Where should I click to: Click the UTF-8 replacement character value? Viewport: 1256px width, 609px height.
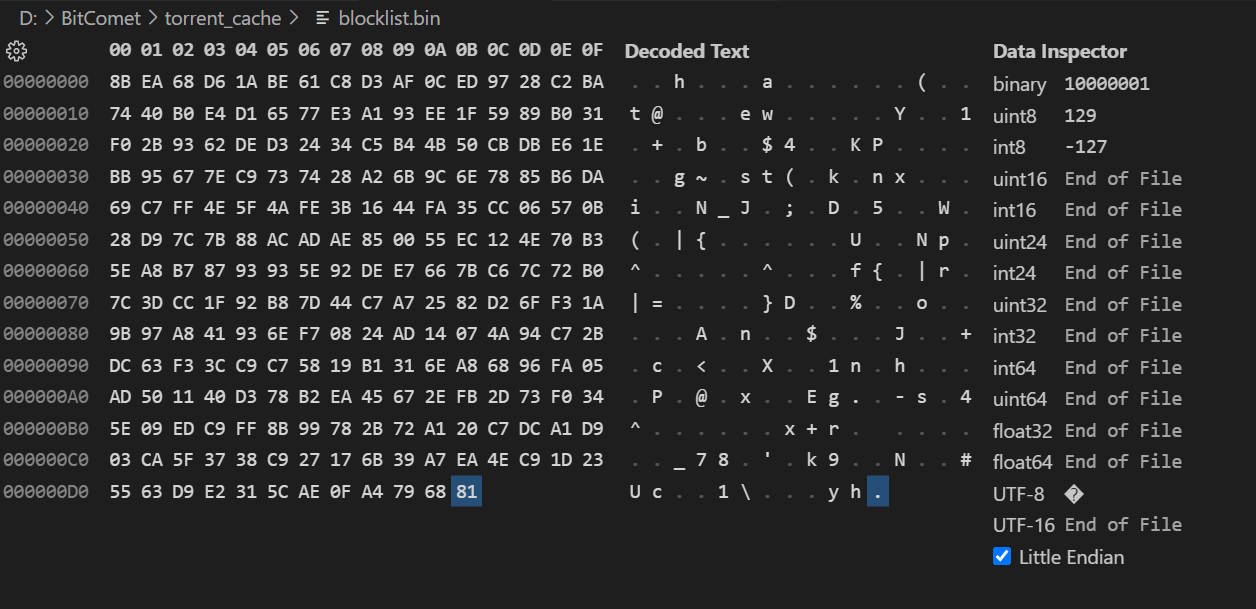[1072, 493]
